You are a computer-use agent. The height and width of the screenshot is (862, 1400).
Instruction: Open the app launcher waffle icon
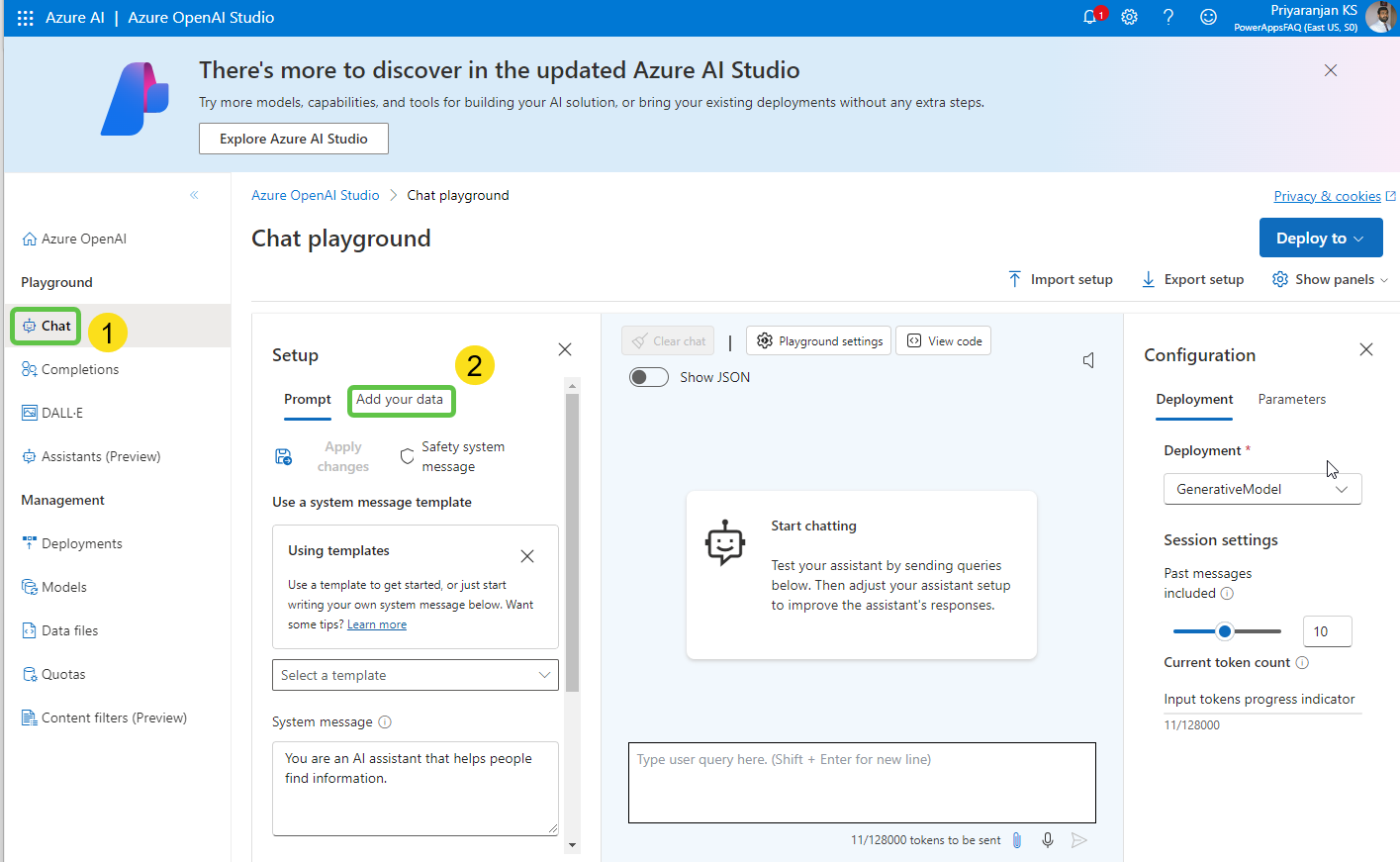pyautogui.click(x=25, y=18)
